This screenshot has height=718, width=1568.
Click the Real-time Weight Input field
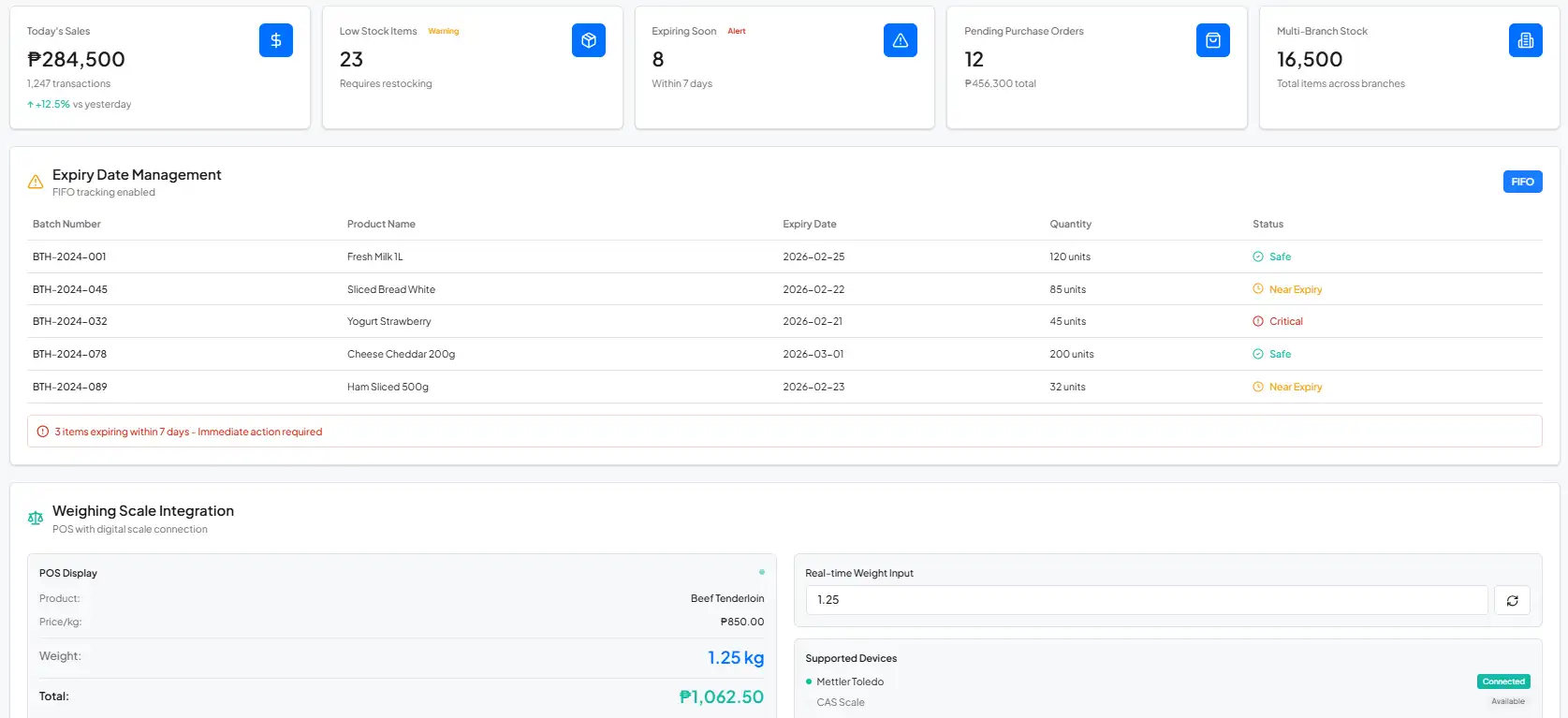point(1147,600)
